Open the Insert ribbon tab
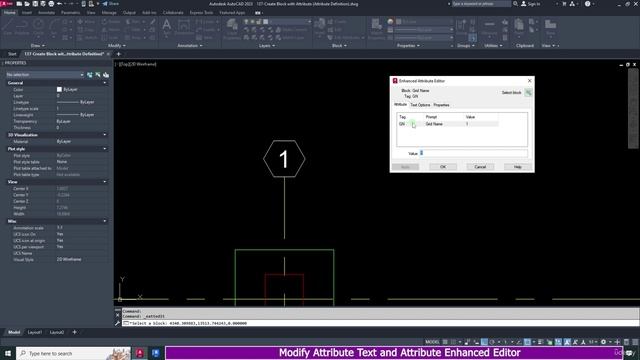640x360 pixels. pyautogui.click(x=27, y=13)
